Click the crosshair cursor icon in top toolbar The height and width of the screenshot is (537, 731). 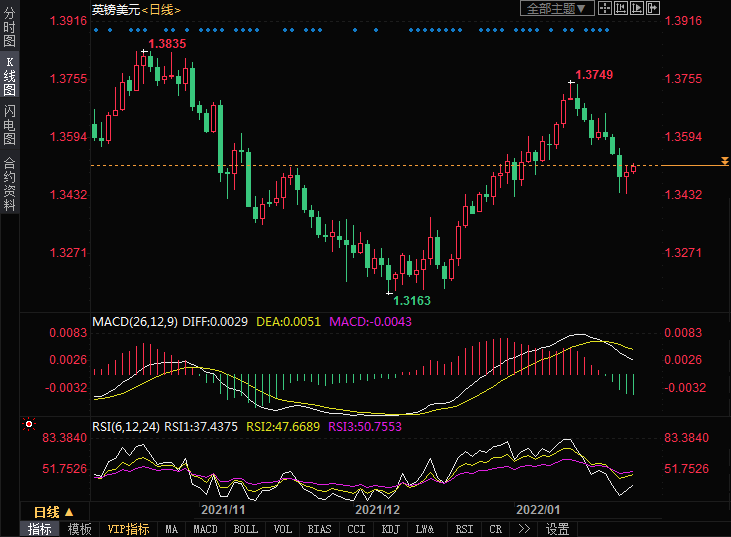[606, 8]
